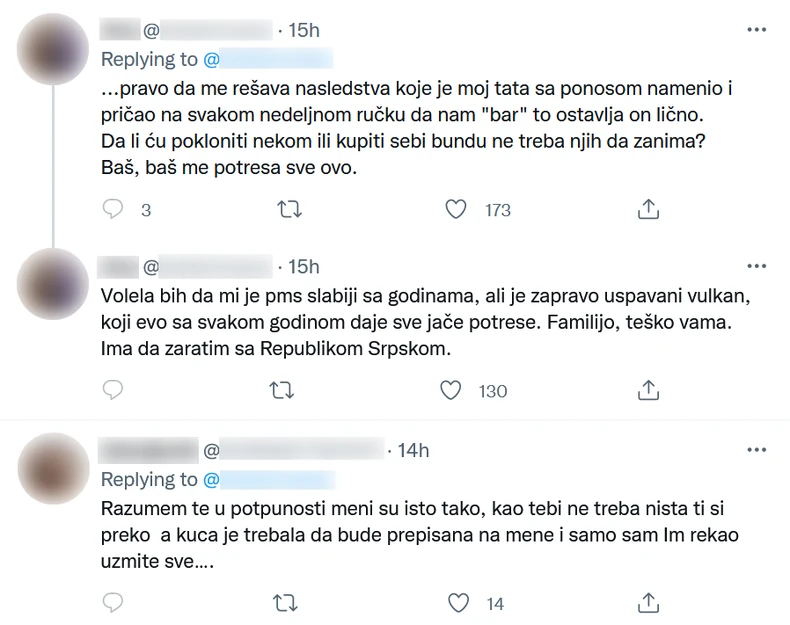This screenshot has height=625, width=790.
Task: Reply to the Razumem te tweet
Action: 113,603
